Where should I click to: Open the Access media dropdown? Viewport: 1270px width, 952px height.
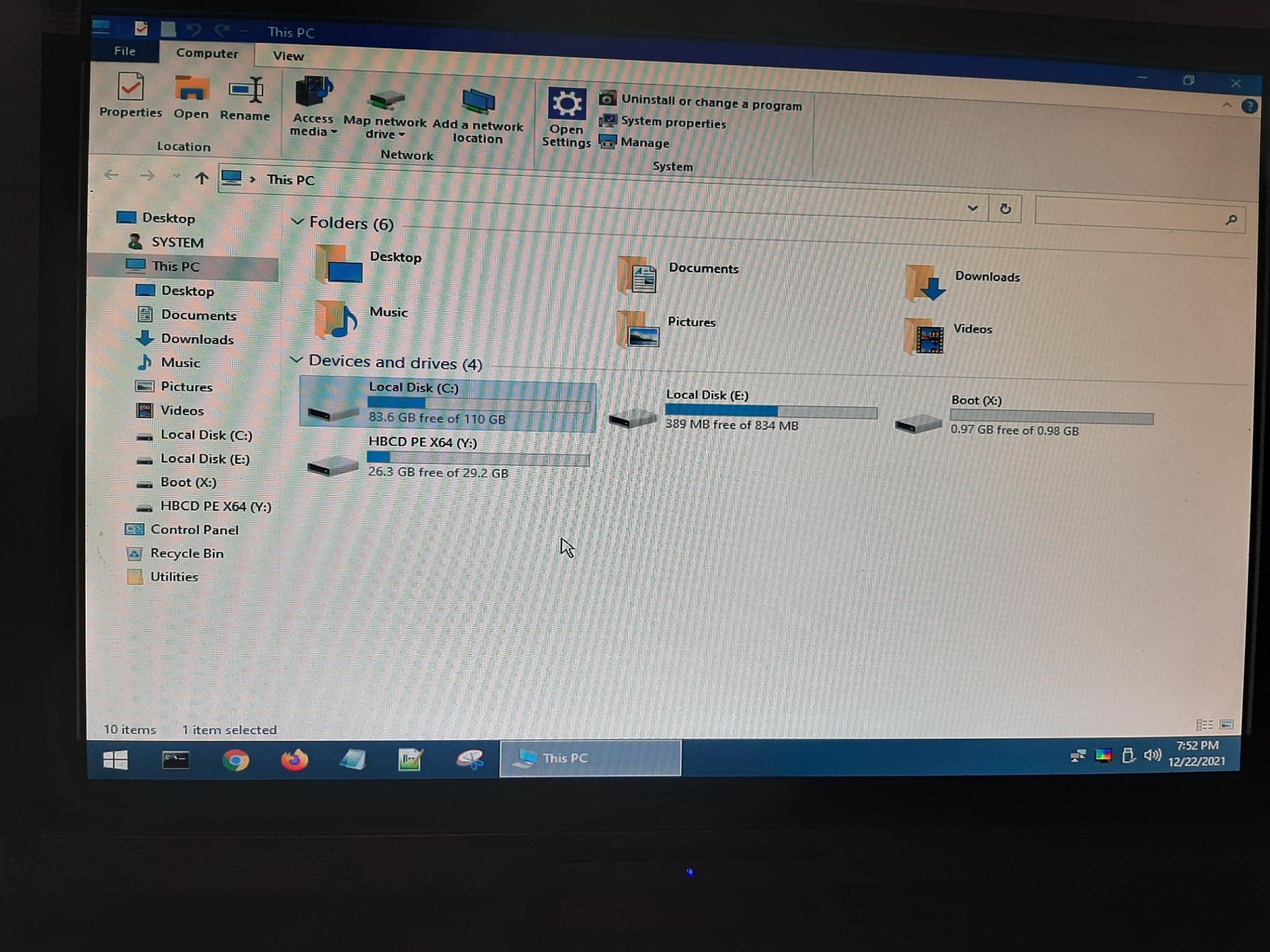point(313,107)
